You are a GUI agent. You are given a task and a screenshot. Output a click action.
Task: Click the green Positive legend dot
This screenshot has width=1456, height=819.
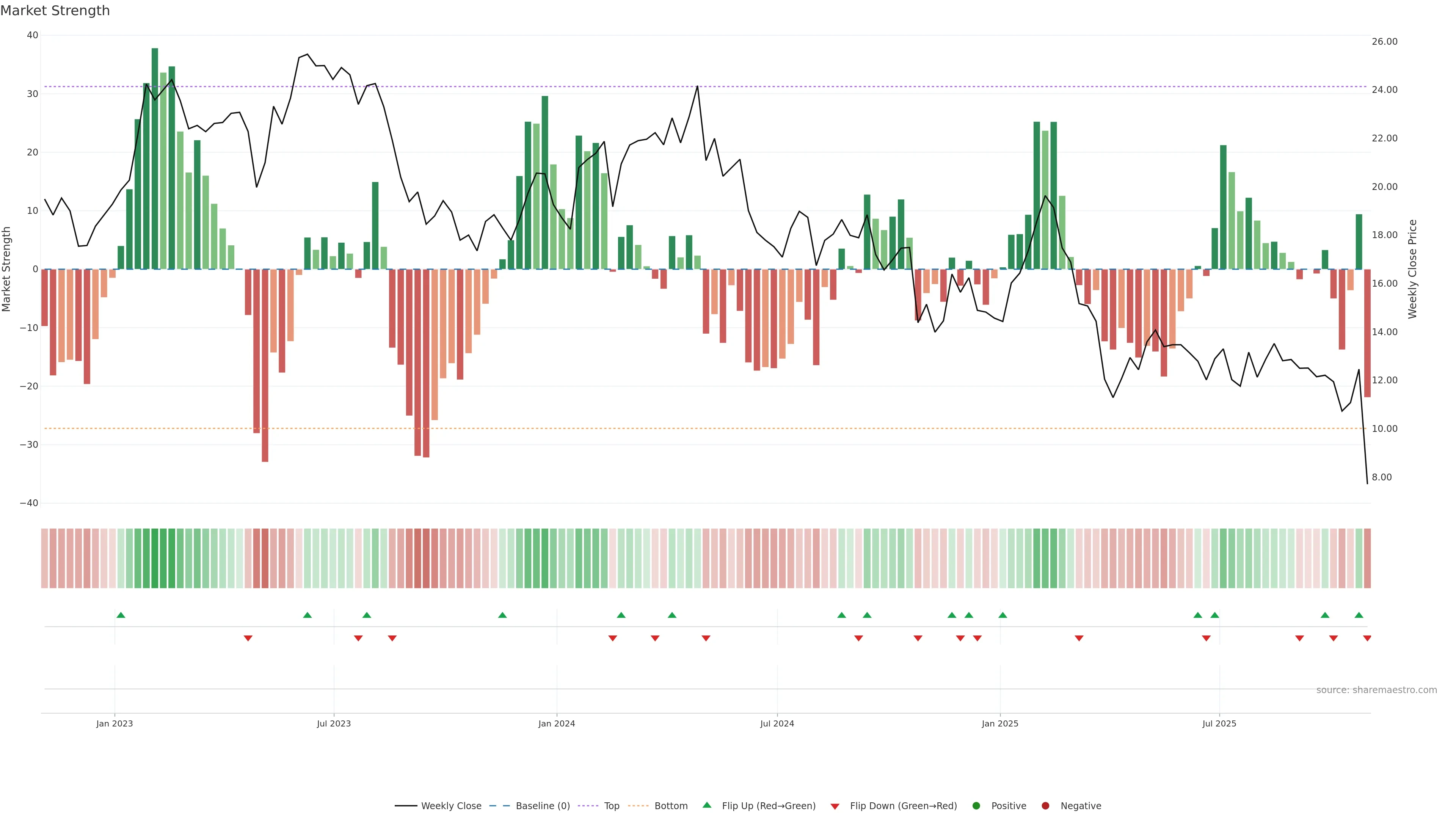976,806
